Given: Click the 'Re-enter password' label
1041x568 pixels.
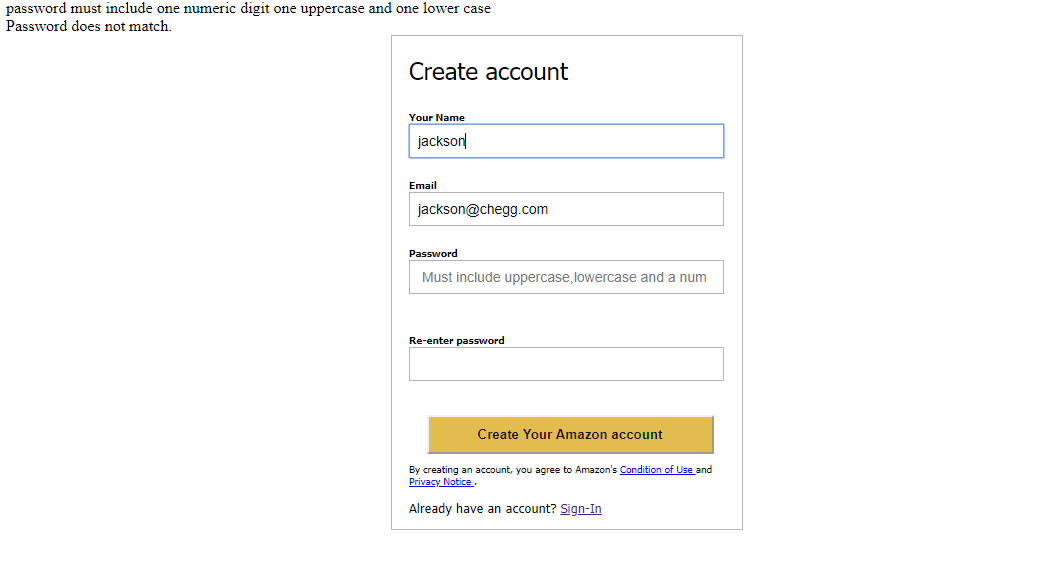Looking at the screenshot, I should pyautogui.click(x=457, y=340).
